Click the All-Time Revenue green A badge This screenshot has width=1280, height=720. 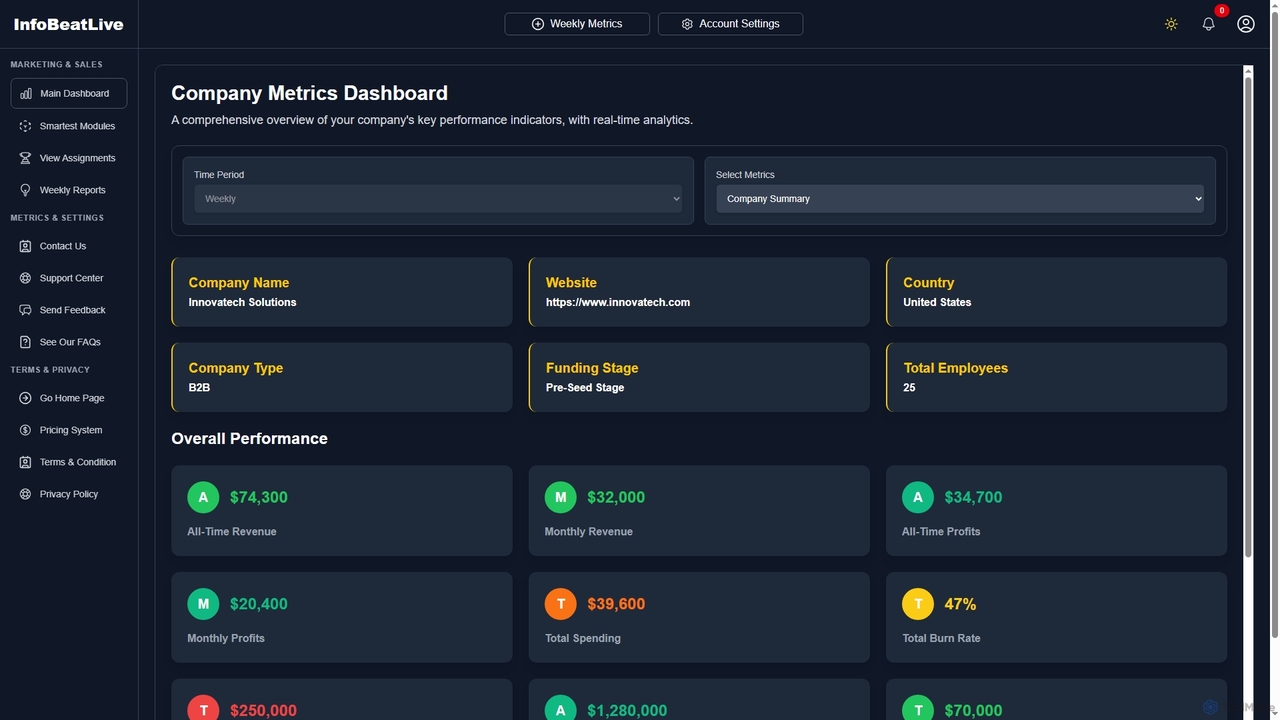(203, 497)
